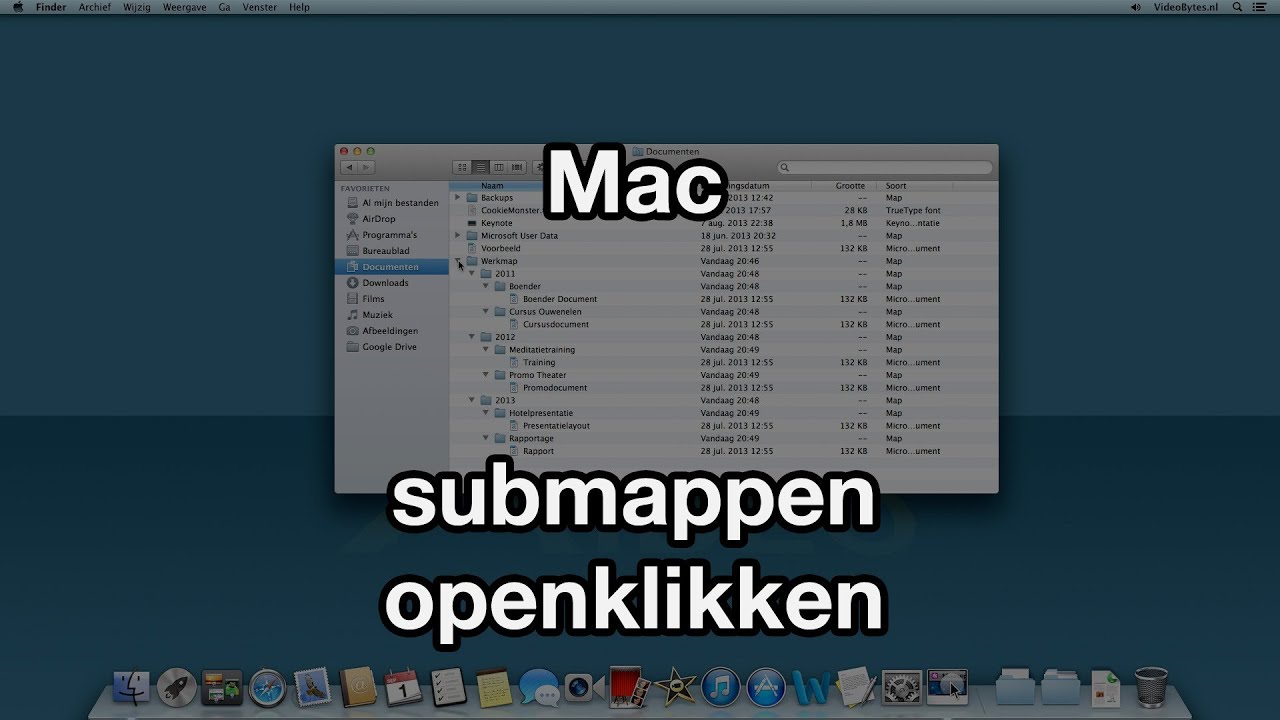Click the Finder search field
This screenshot has width=1280, height=720.
tap(885, 167)
